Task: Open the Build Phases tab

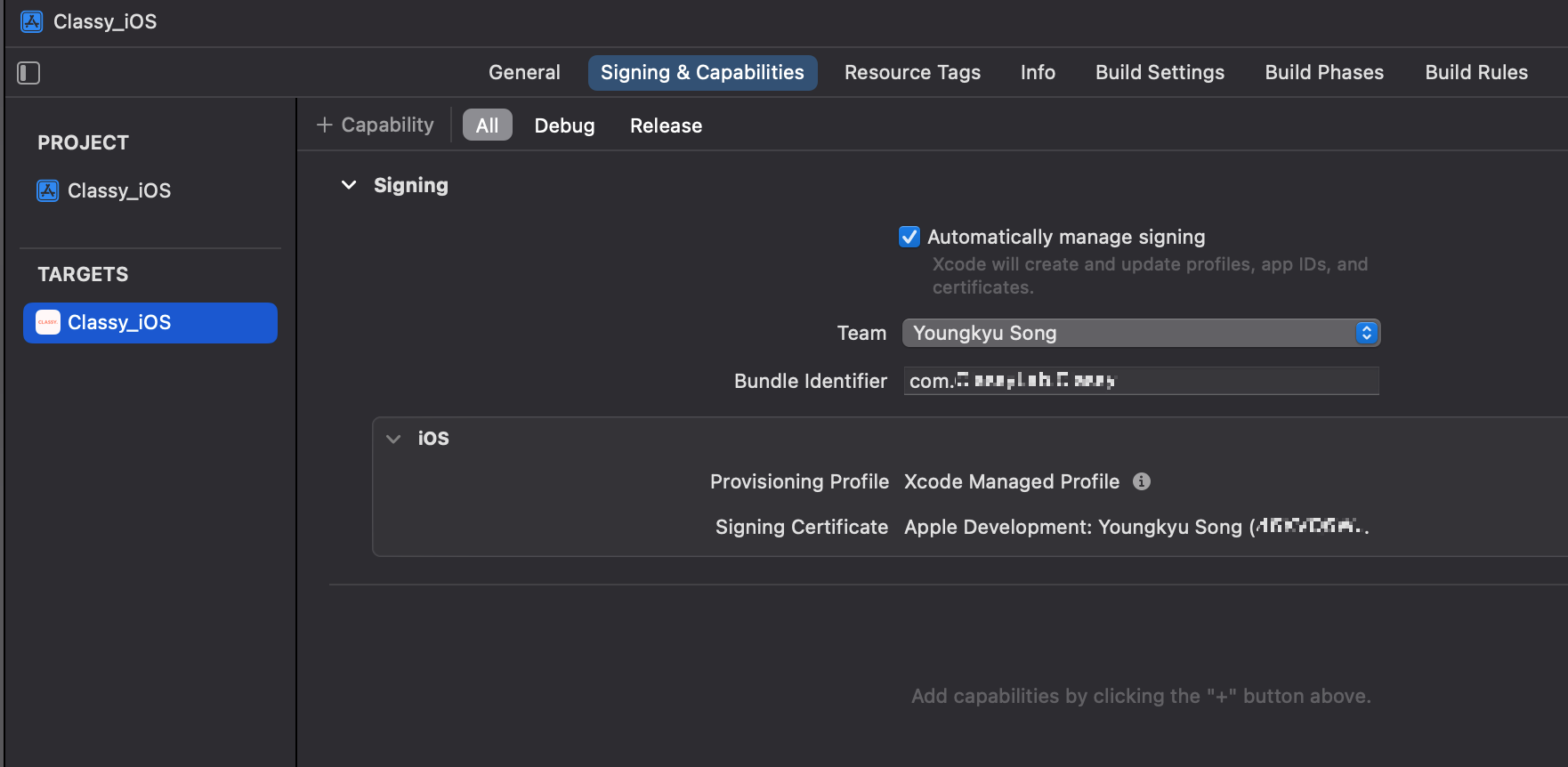Action: 1324,73
